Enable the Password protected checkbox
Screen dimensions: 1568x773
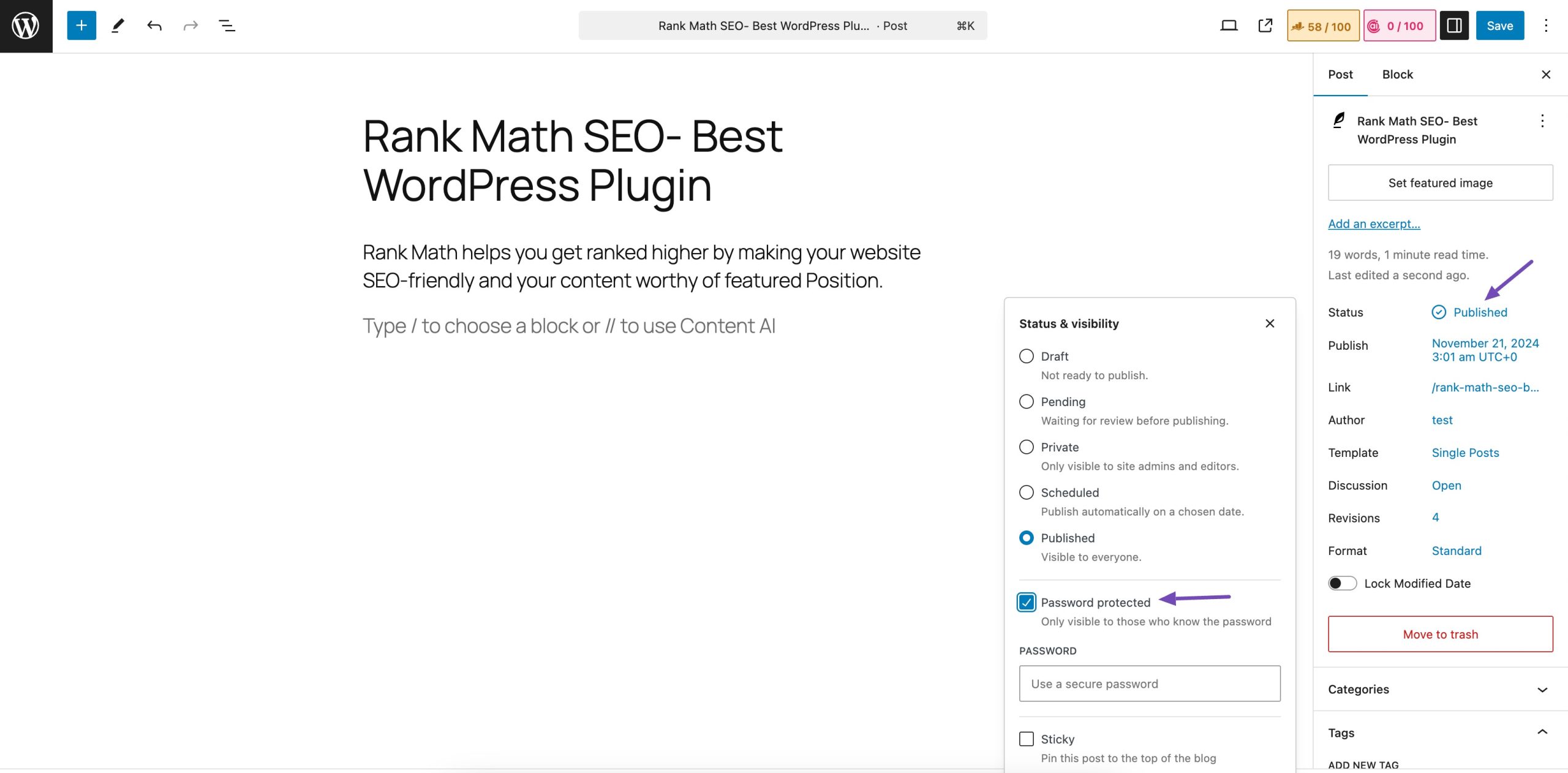1026,601
